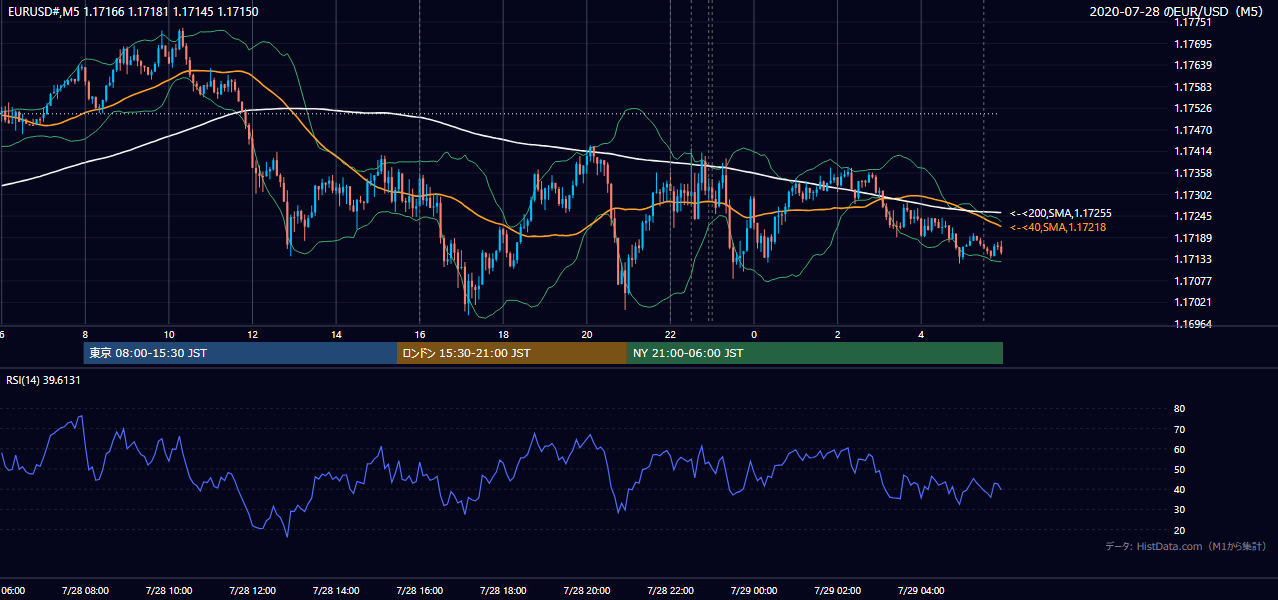Viewport: 1278px width, 600px height.
Task: Click the HistData.com data source credit
Action: pos(1186,546)
